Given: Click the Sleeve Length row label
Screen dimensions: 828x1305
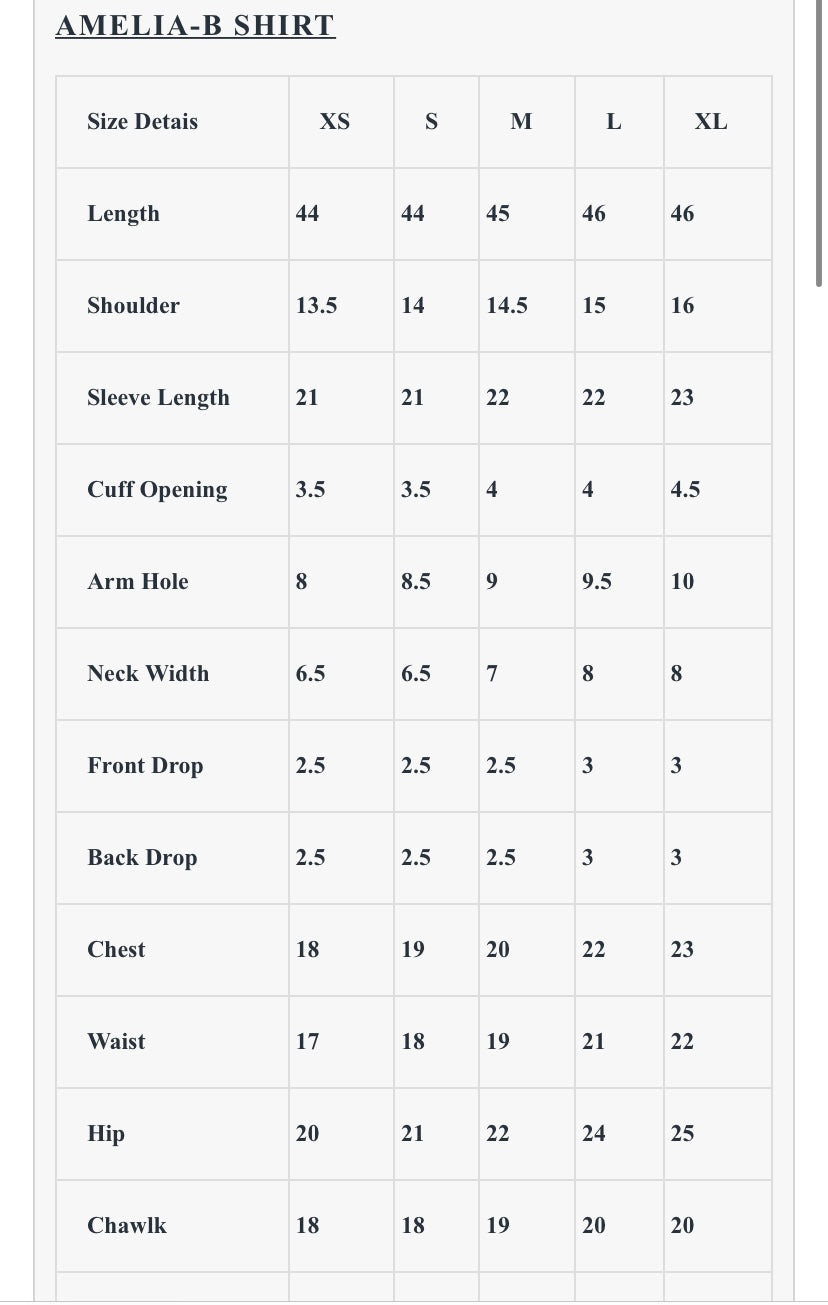Looking at the screenshot, I should (x=158, y=398).
